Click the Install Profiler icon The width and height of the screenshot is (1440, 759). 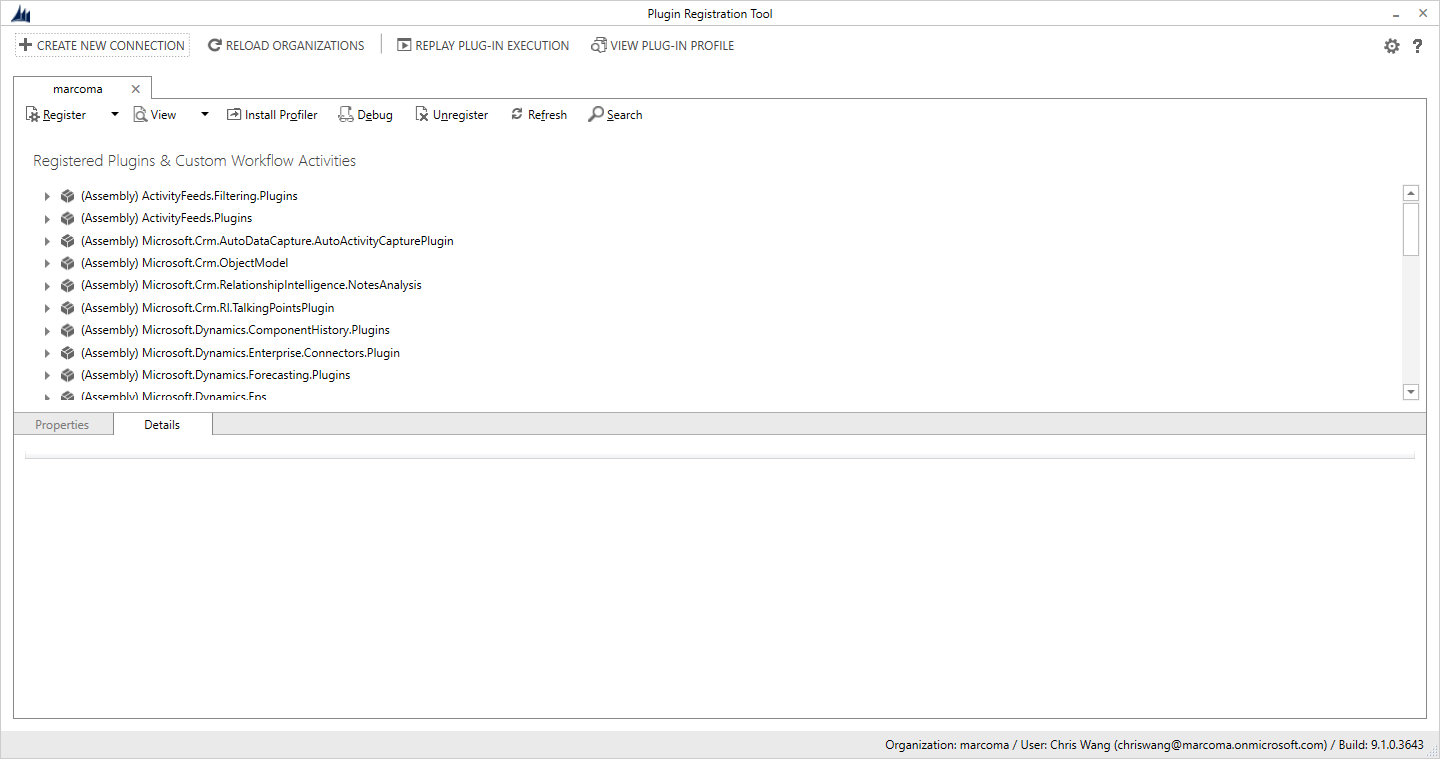[x=234, y=115]
